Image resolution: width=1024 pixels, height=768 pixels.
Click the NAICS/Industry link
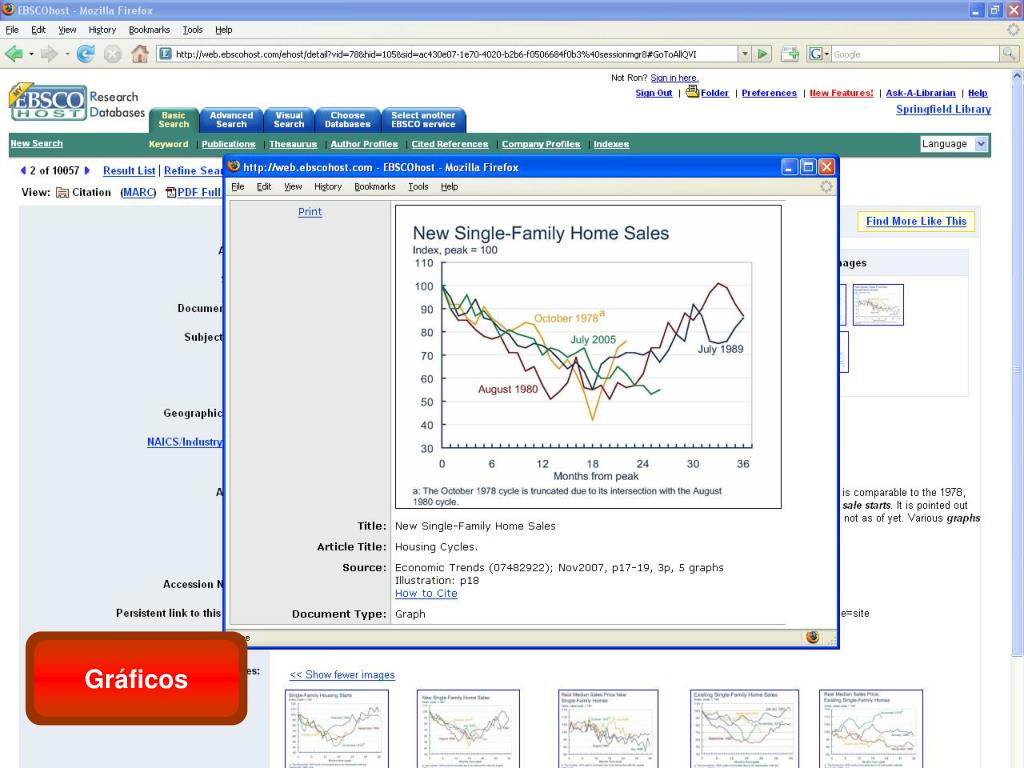click(x=185, y=442)
